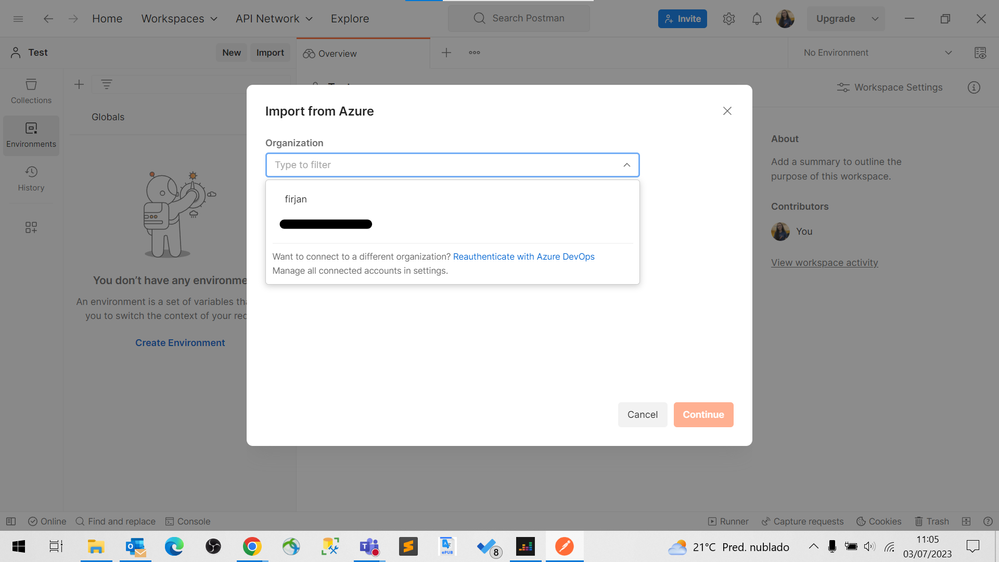Click the New button
This screenshot has width=999, height=562.
click(x=231, y=52)
